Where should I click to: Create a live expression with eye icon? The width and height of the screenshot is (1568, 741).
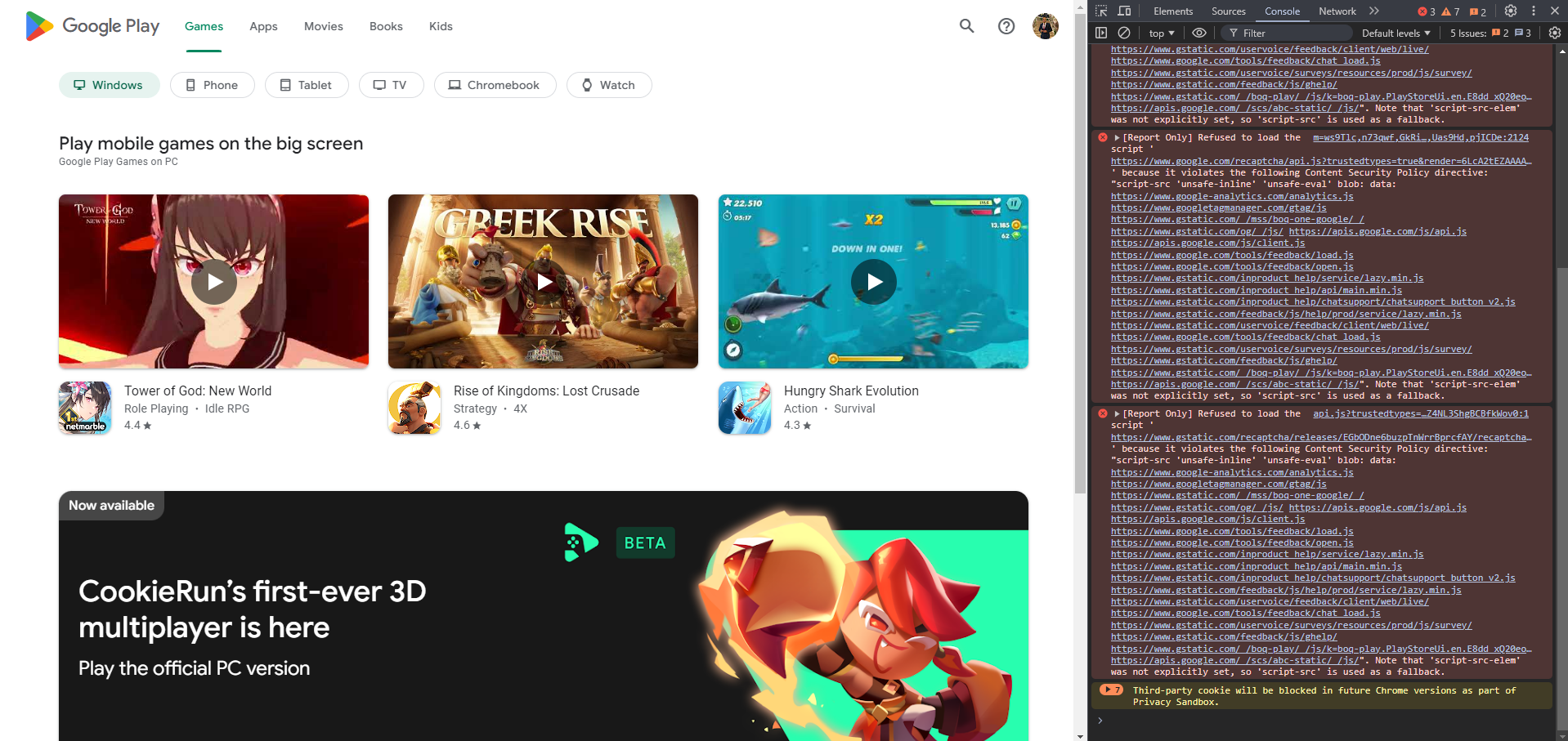(x=1199, y=33)
